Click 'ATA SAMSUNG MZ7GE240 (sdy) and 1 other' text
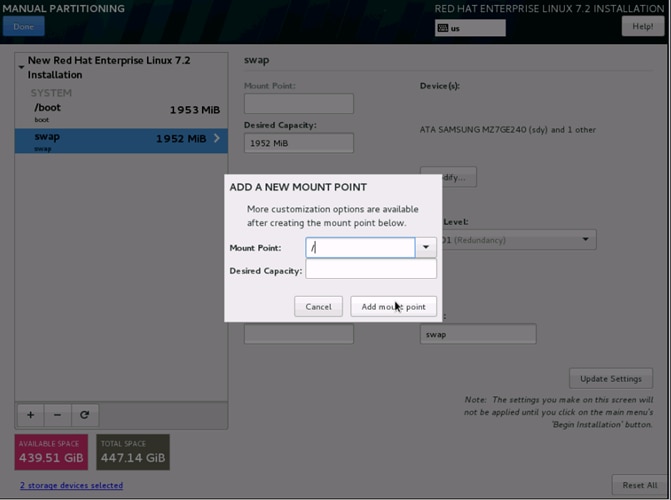This screenshot has width=671, height=500. coord(508,130)
